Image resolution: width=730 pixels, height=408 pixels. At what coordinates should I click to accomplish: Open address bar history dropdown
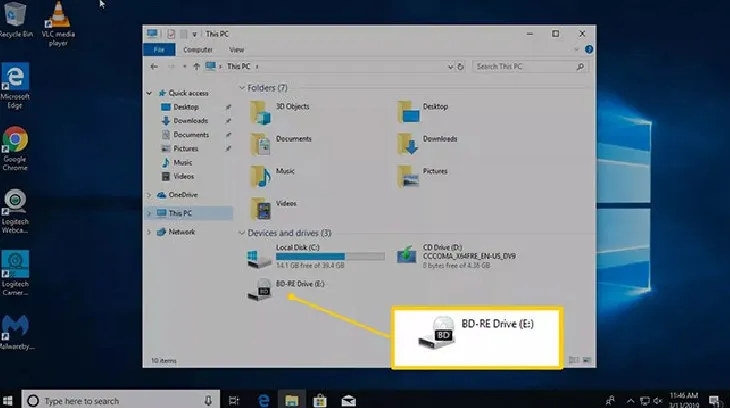[451, 66]
